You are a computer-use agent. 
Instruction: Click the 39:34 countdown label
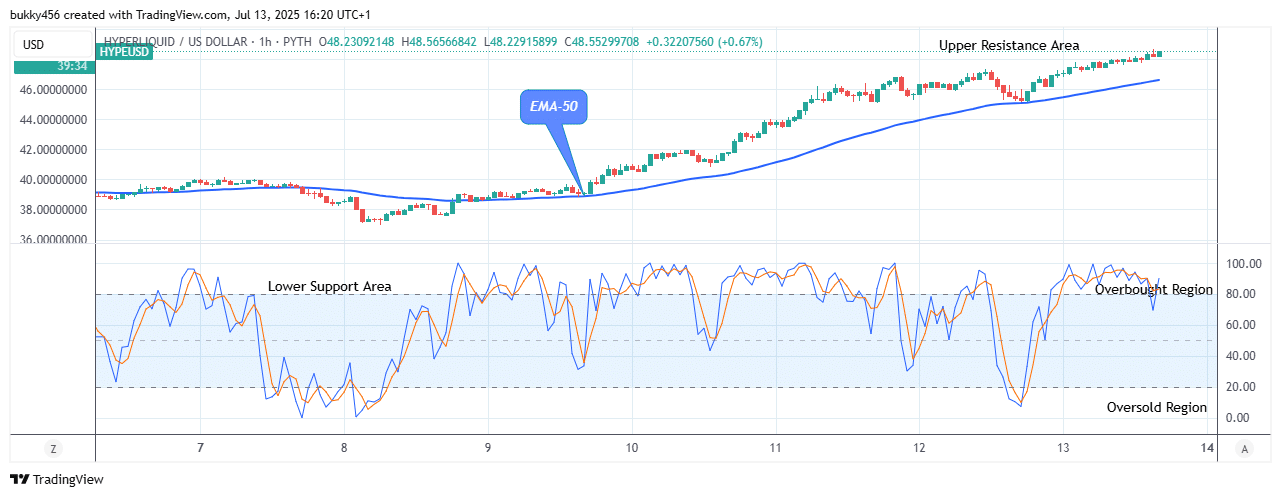(53, 66)
